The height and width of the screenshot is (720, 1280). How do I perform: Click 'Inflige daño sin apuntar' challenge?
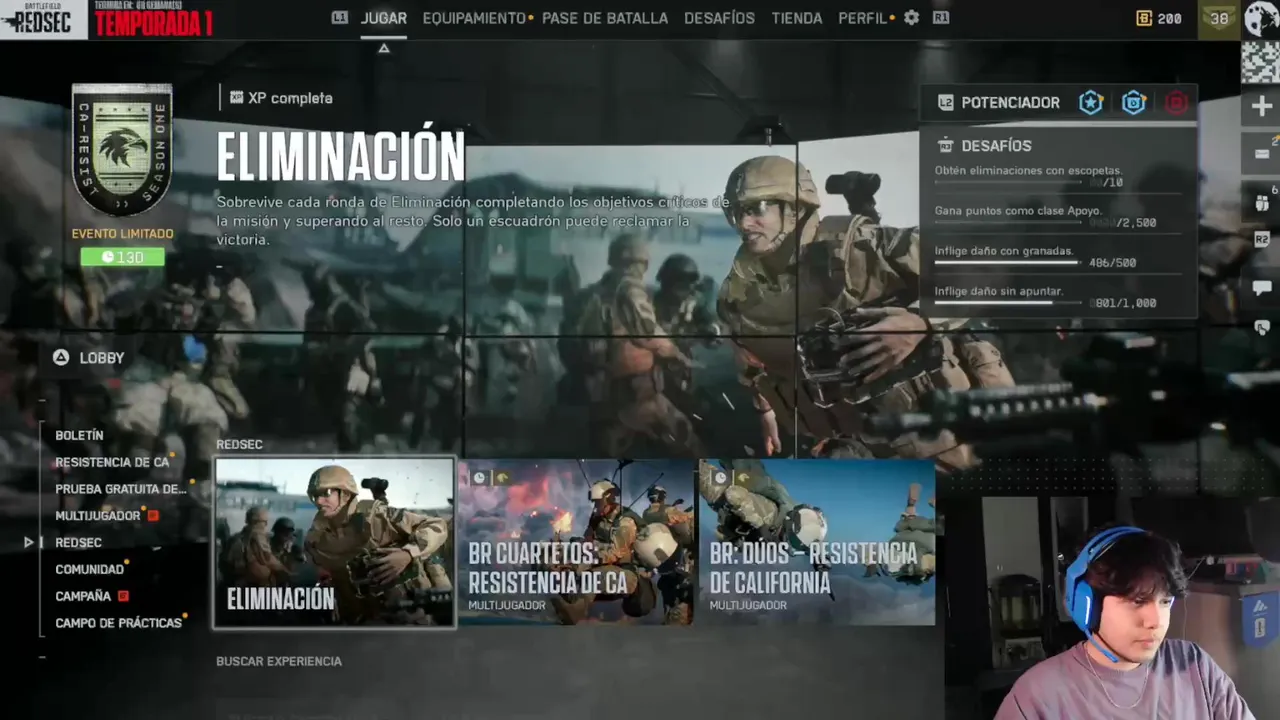[999, 291]
